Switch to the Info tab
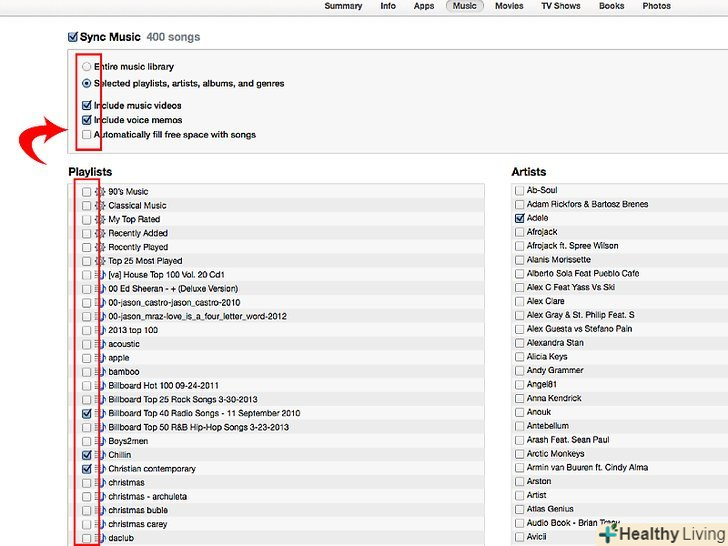The height and width of the screenshot is (546, 728). pos(388,6)
